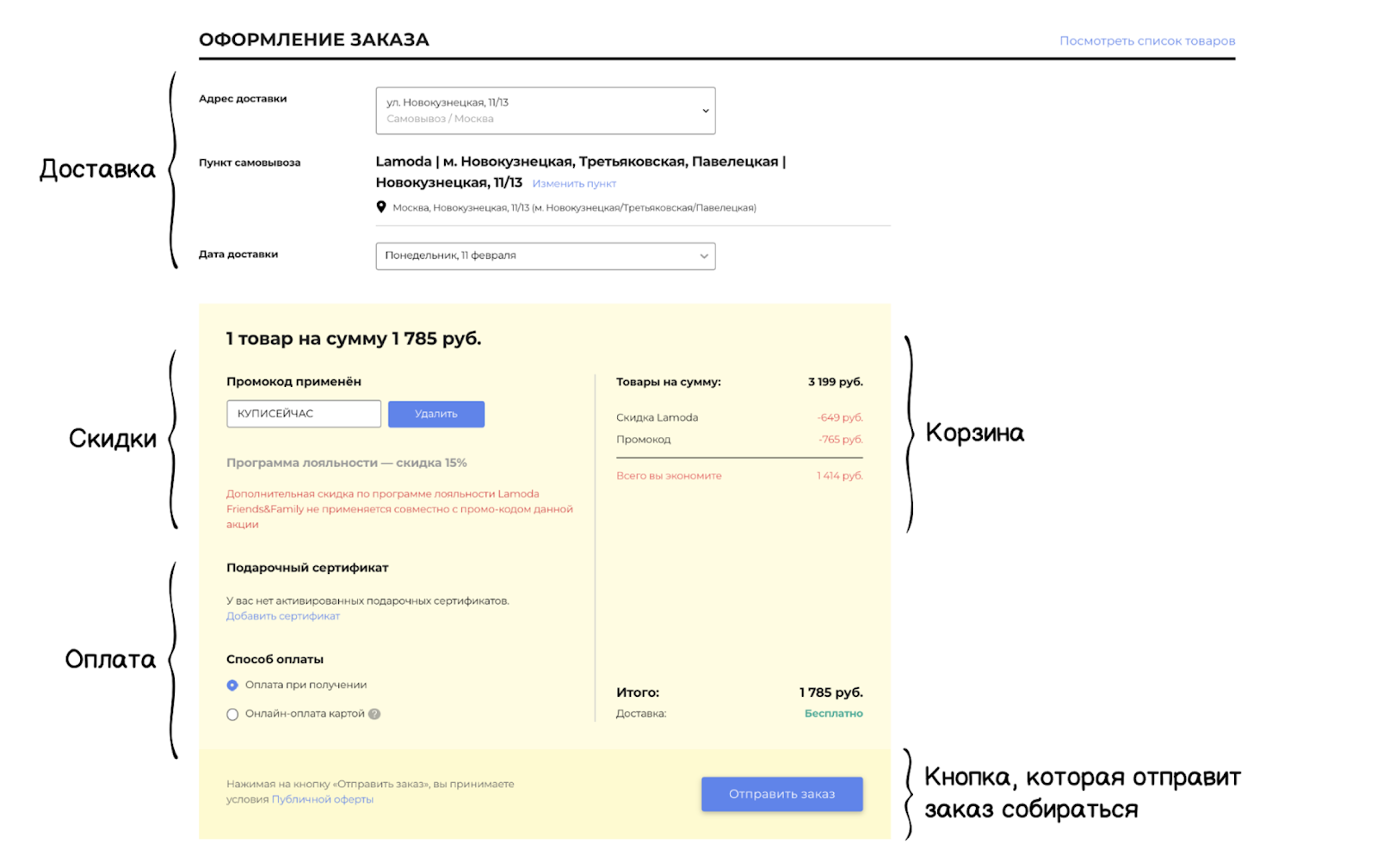Open the Посмотреть список товаров link

coord(1147,40)
